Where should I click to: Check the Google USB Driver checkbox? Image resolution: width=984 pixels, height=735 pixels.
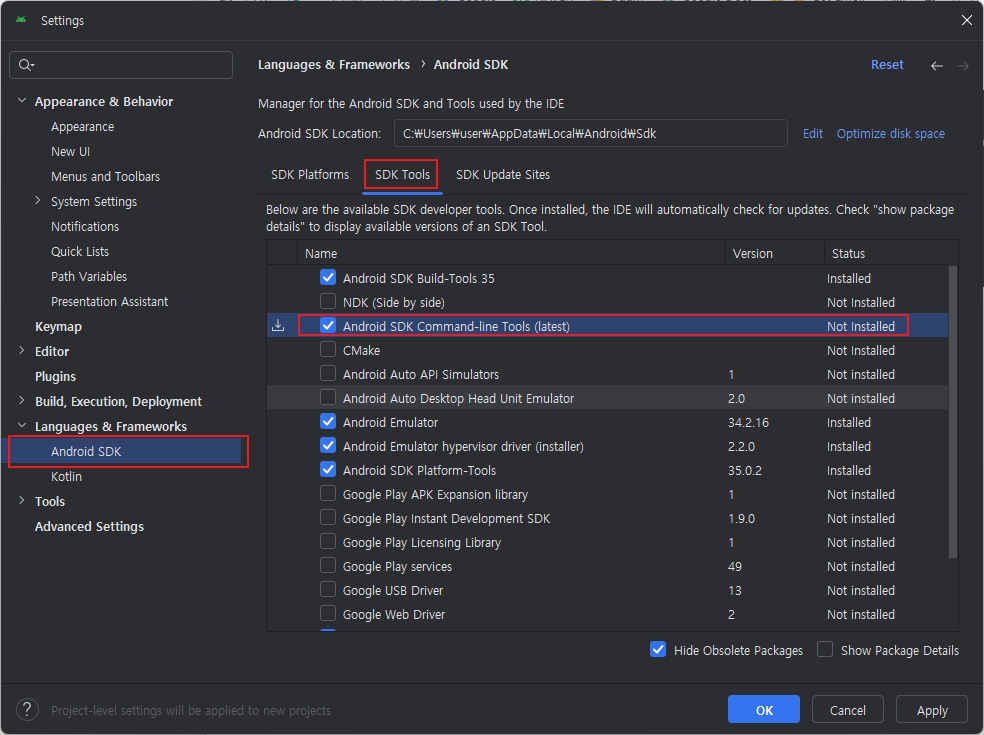pos(328,589)
